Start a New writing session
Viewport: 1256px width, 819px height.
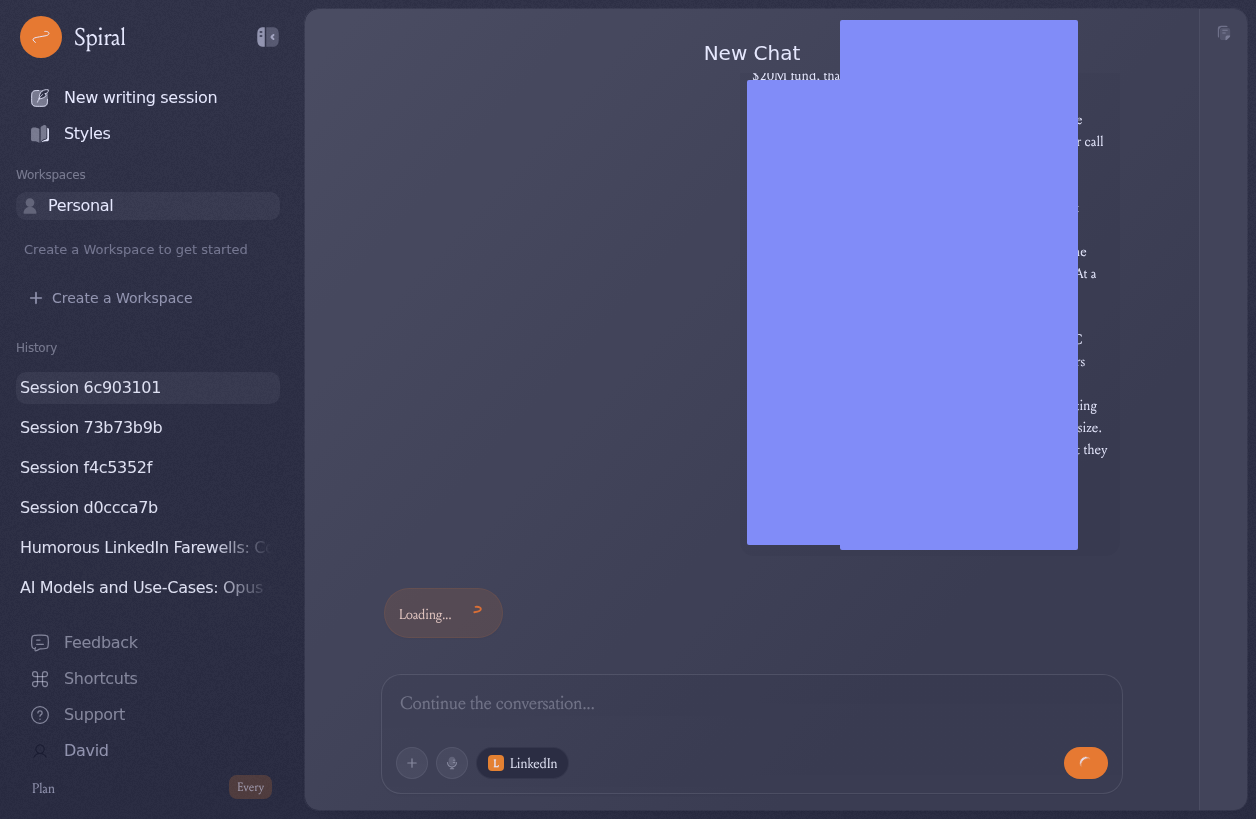click(x=140, y=98)
